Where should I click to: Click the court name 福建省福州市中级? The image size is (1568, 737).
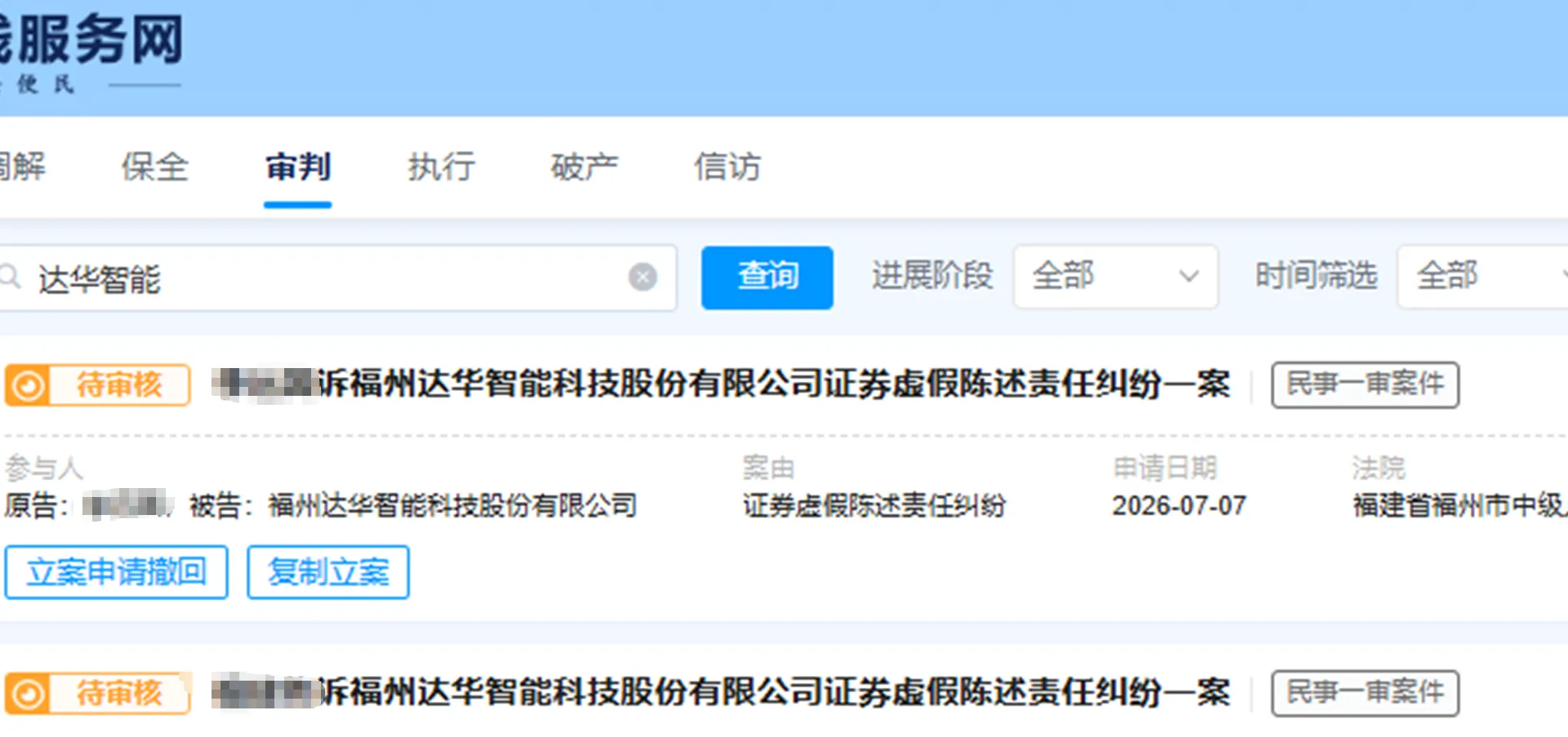(x=1460, y=506)
